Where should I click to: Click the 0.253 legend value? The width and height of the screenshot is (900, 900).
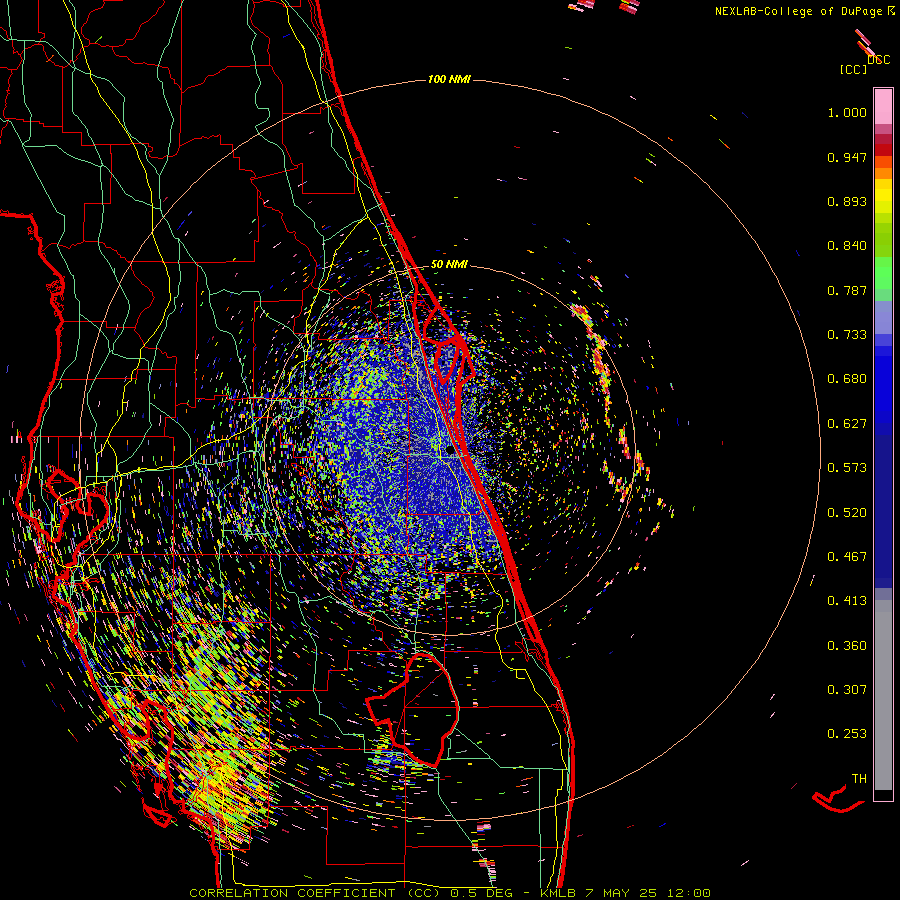pyautogui.click(x=847, y=734)
